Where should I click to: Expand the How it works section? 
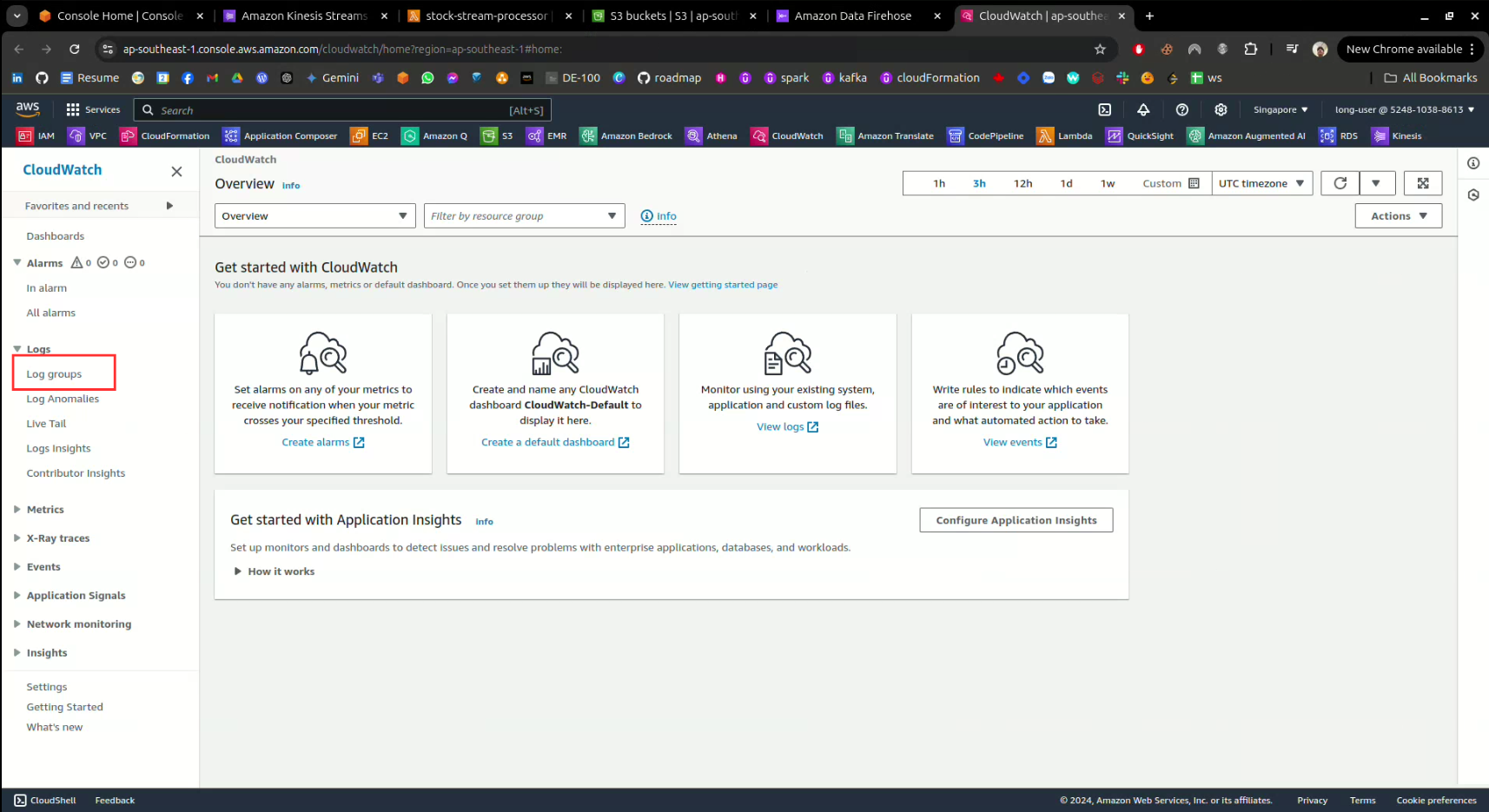[x=274, y=571]
